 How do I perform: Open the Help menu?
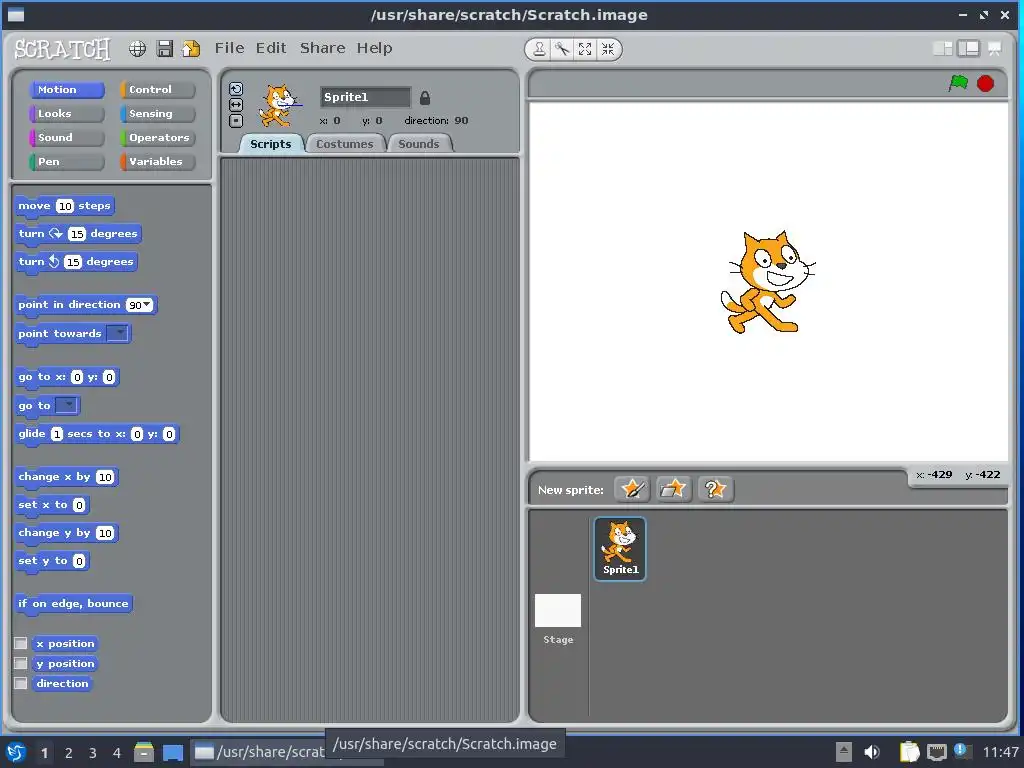pos(374,48)
